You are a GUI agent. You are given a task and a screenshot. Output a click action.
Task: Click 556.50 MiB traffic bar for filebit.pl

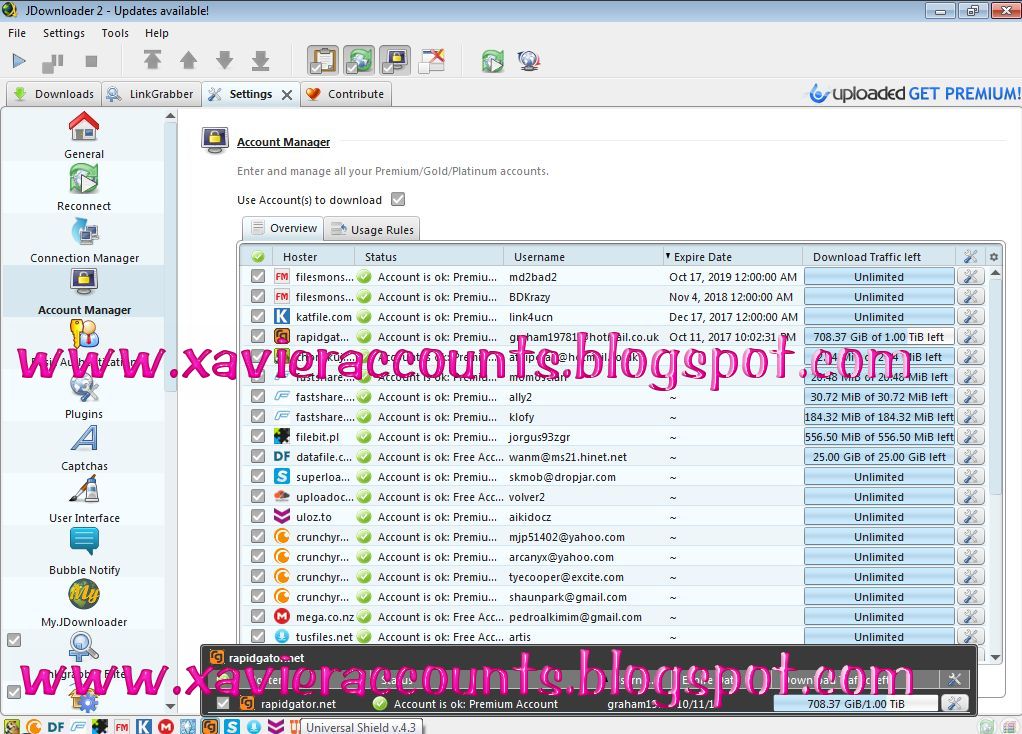click(x=879, y=437)
